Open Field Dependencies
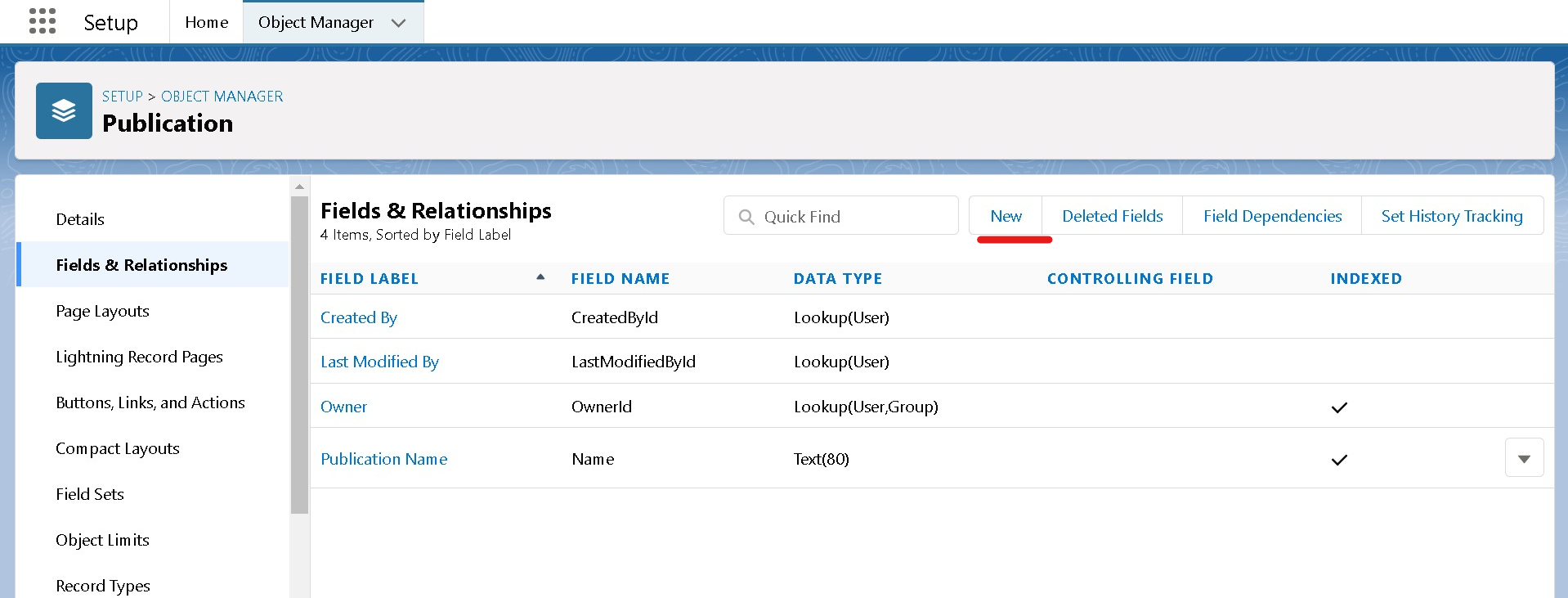 1272,216
